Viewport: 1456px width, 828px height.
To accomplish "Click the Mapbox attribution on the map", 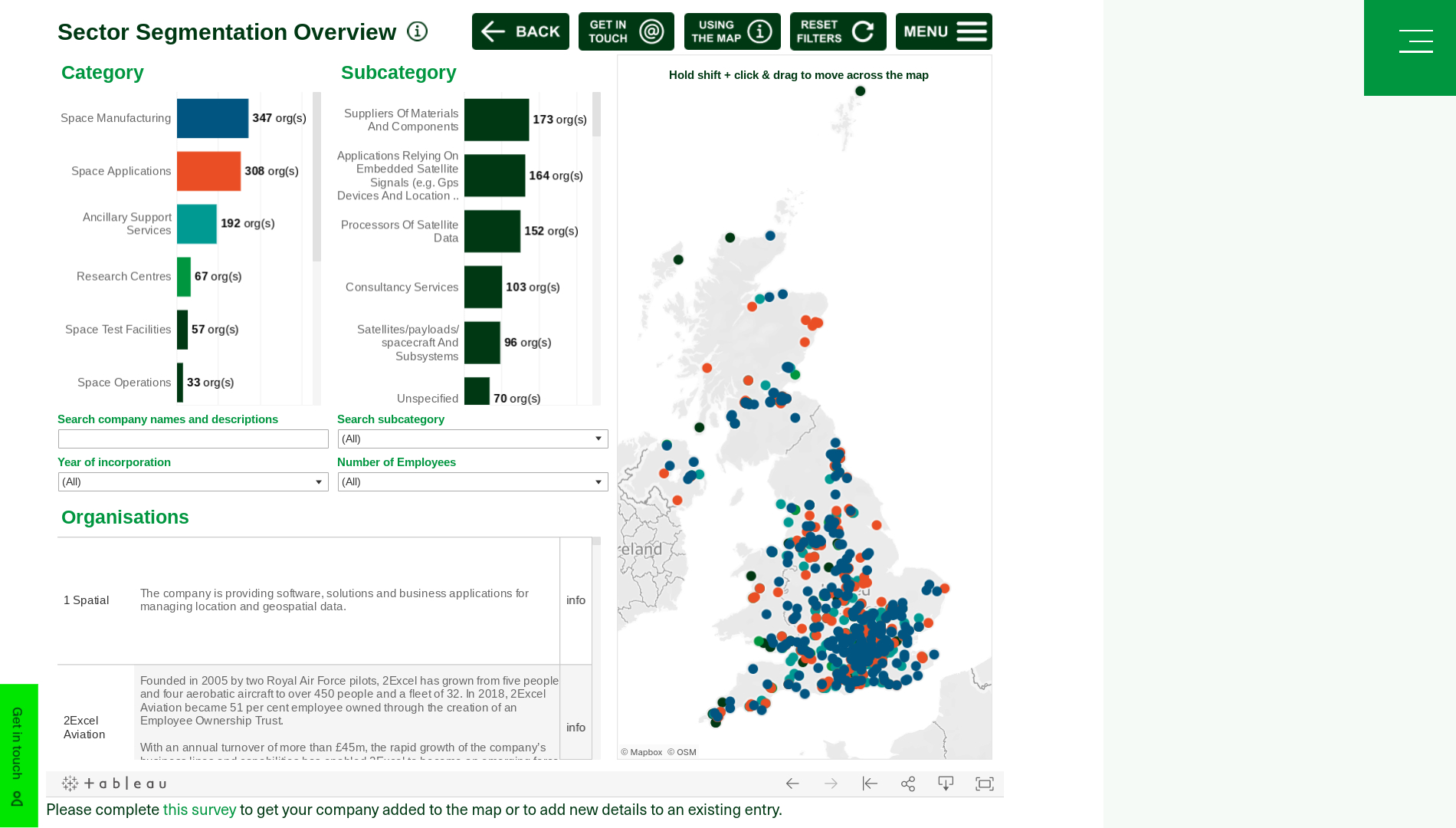I will tap(641, 752).
